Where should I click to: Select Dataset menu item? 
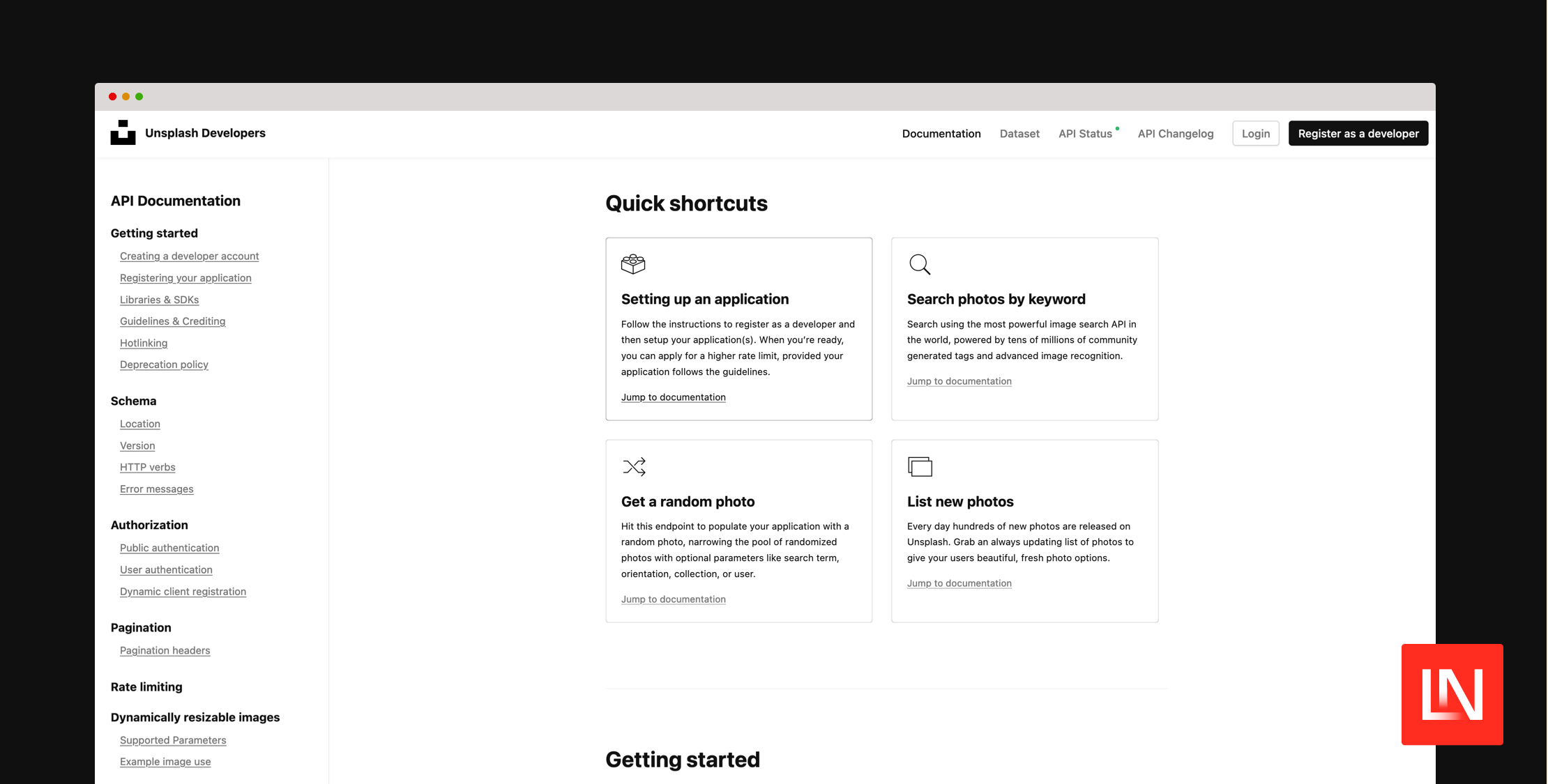click(x=1020, y=132)
